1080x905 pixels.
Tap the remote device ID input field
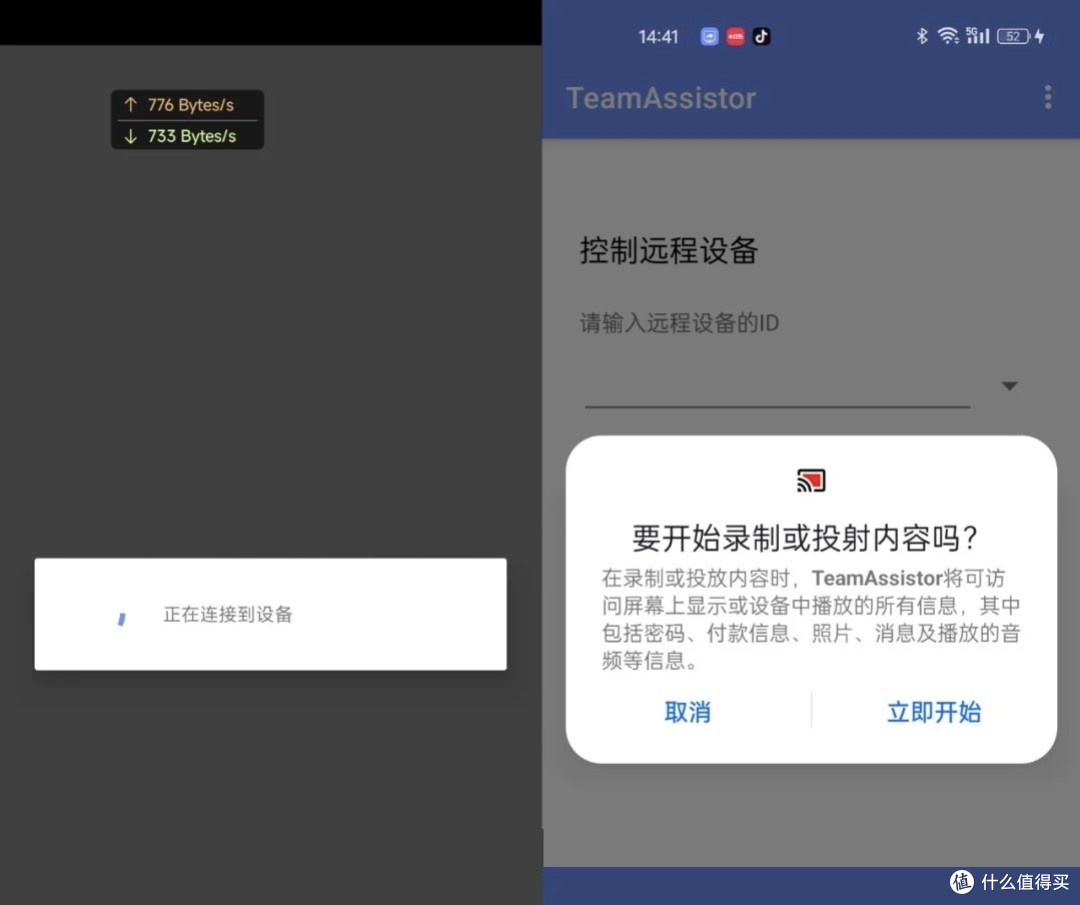778,389
